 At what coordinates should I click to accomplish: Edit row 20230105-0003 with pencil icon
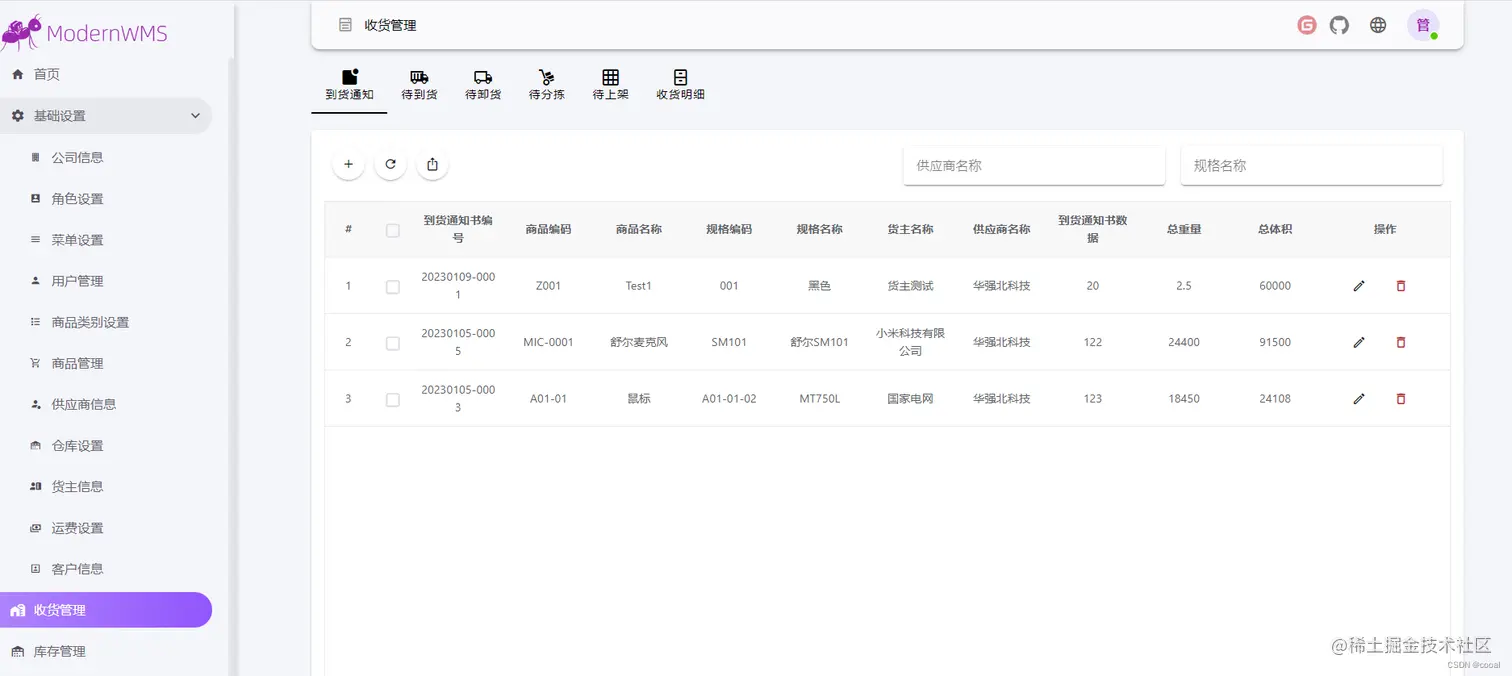coord(1359,398)
